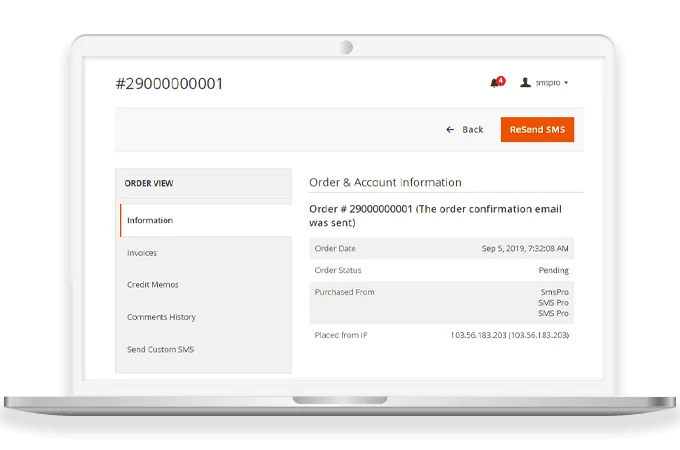Click the #29000000001 page title
The image size is (680, 450).
coord(169,84)
